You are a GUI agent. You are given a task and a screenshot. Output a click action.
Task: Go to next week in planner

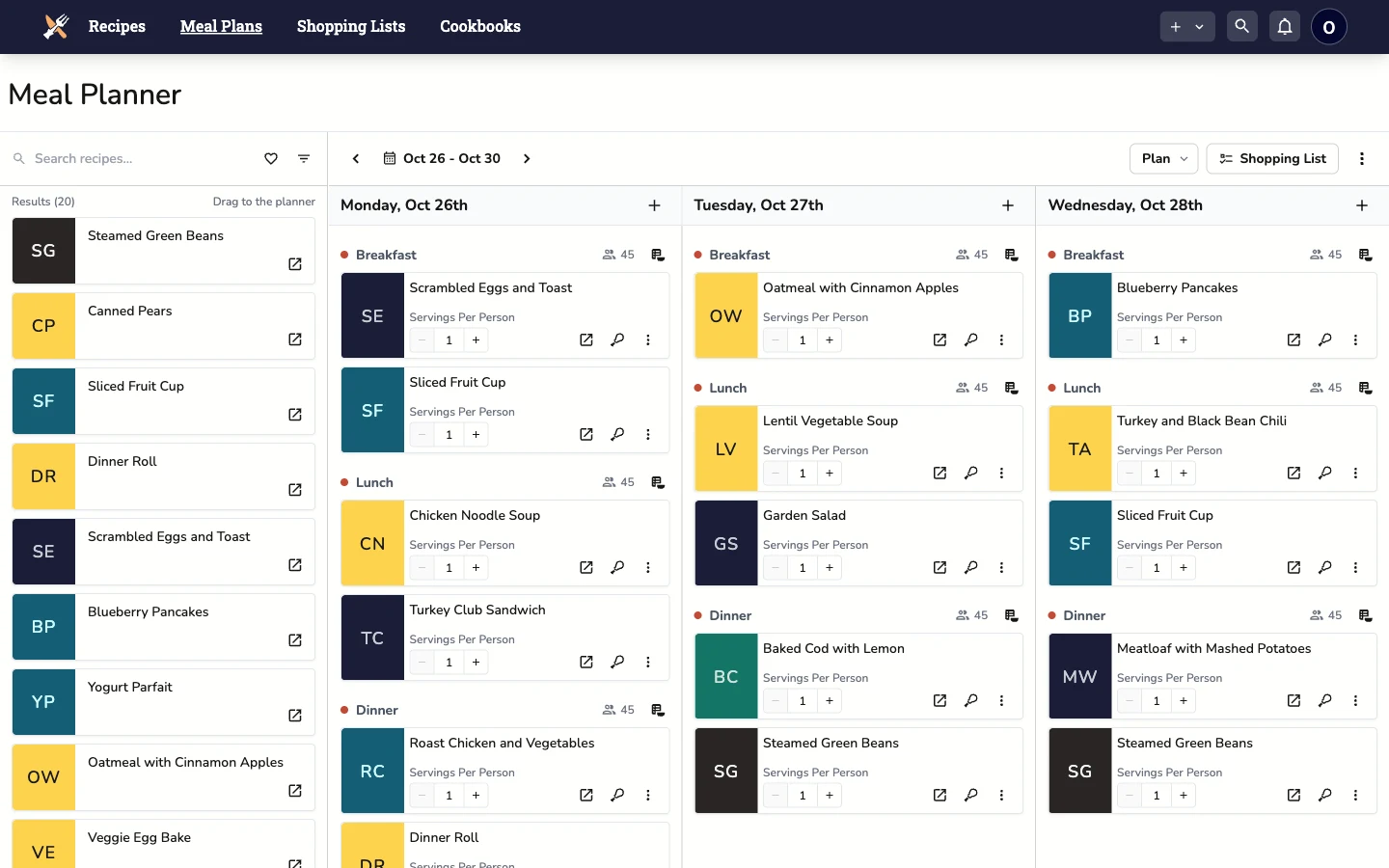pyautogui.click(x=527, y=158)
